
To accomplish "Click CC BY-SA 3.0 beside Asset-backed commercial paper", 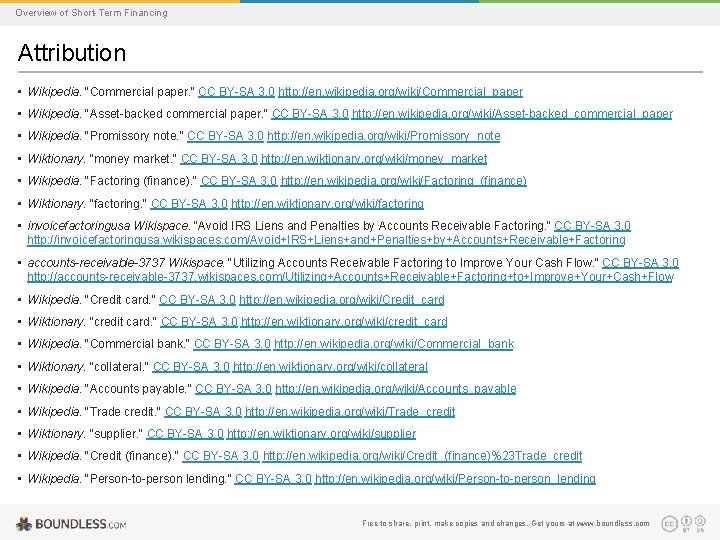I will 310,114.
